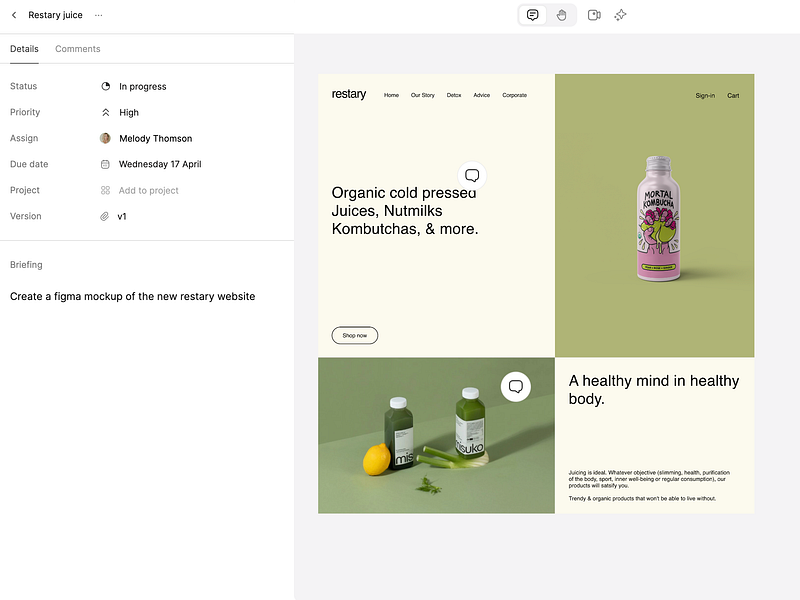This screenshot has height=600, width=800.
Task: Click the Project label
Action: click(x=24, y=190)
